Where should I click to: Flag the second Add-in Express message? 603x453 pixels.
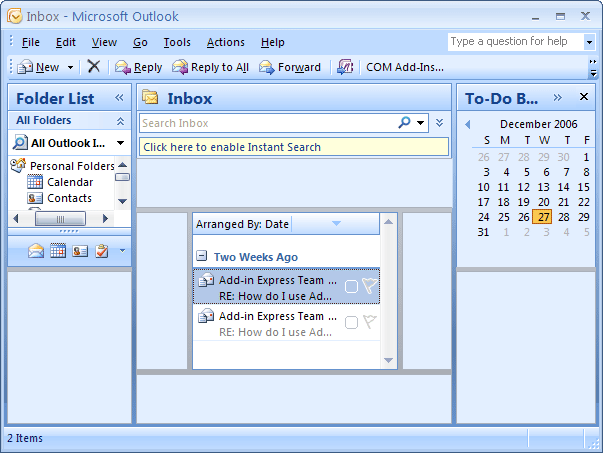pos(370,322)
